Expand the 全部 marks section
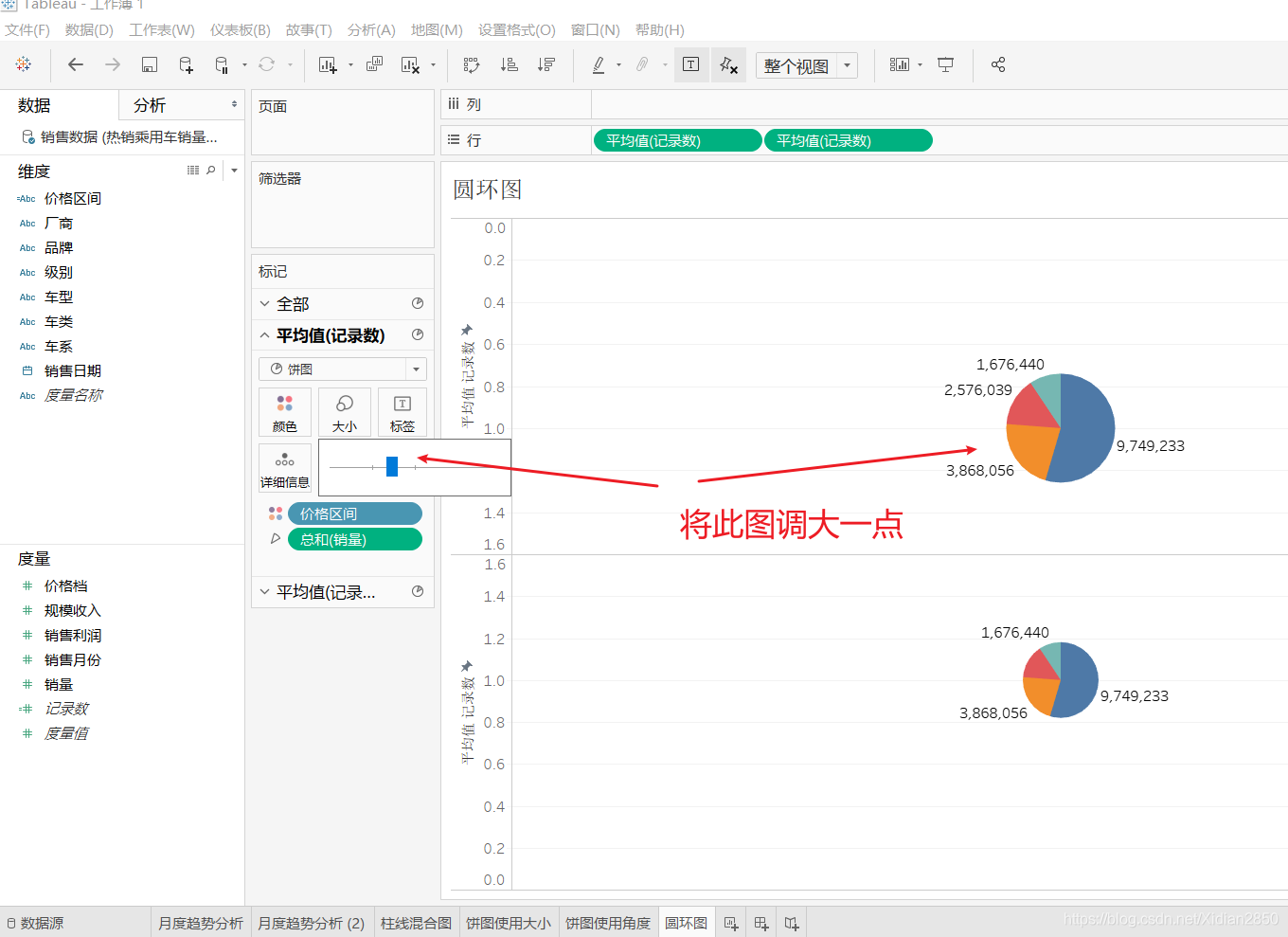 pos(265,303)
